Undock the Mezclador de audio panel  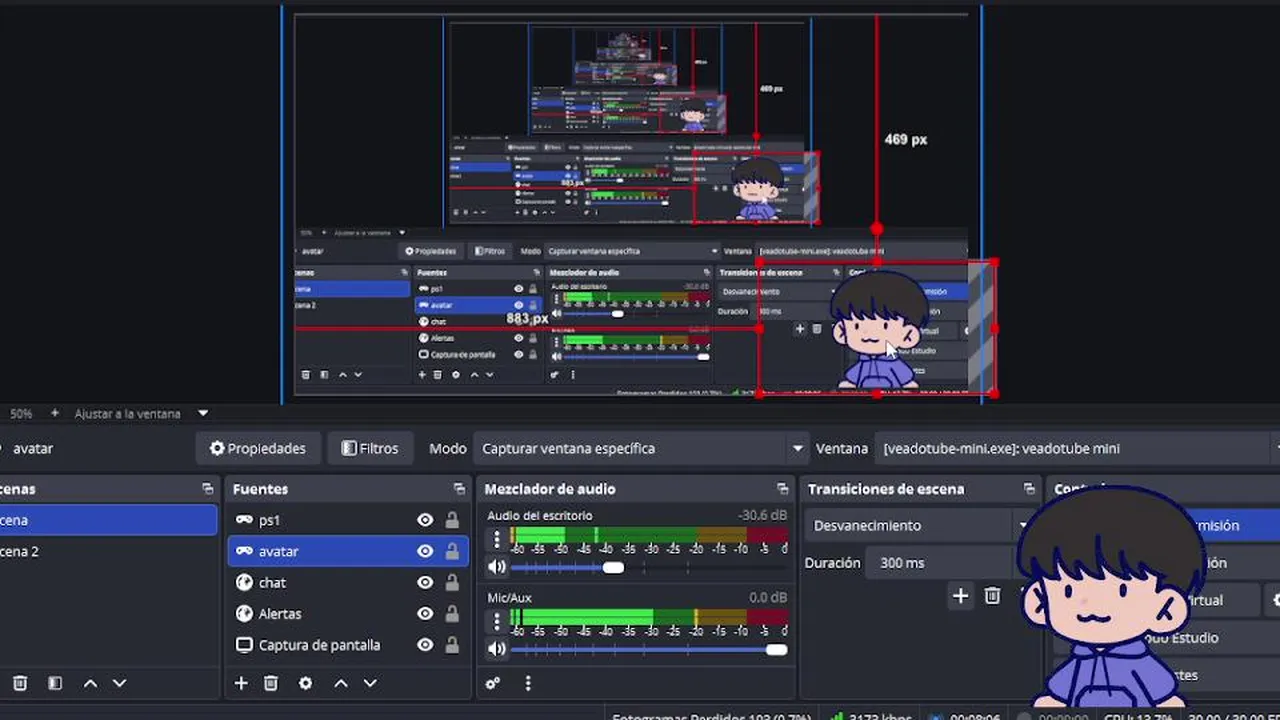pyautogui.click(x=782, y=489)
